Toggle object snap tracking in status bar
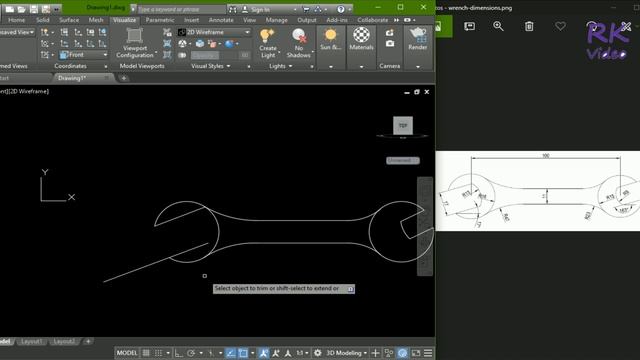This screenshot has height=360, width=640. point(231,353)
